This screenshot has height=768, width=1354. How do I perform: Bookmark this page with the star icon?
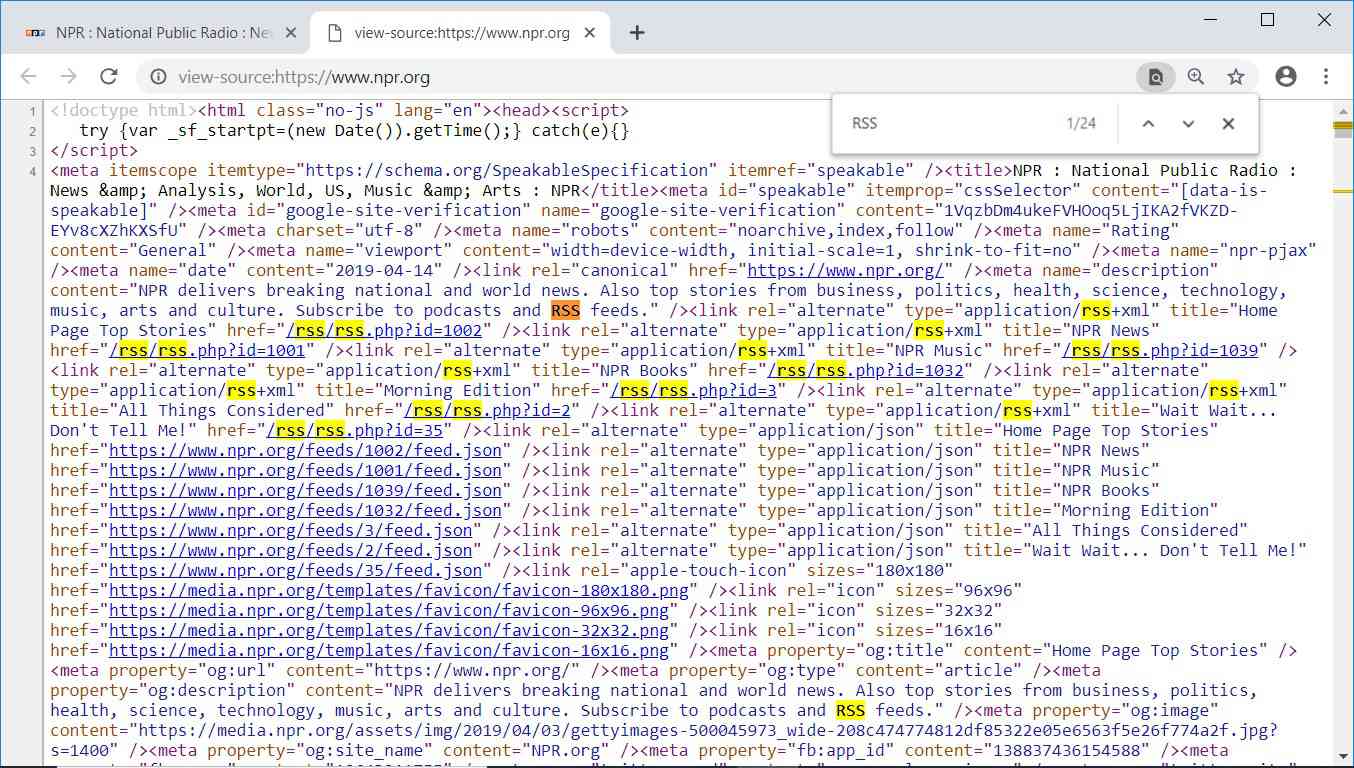pos(1236,77)
